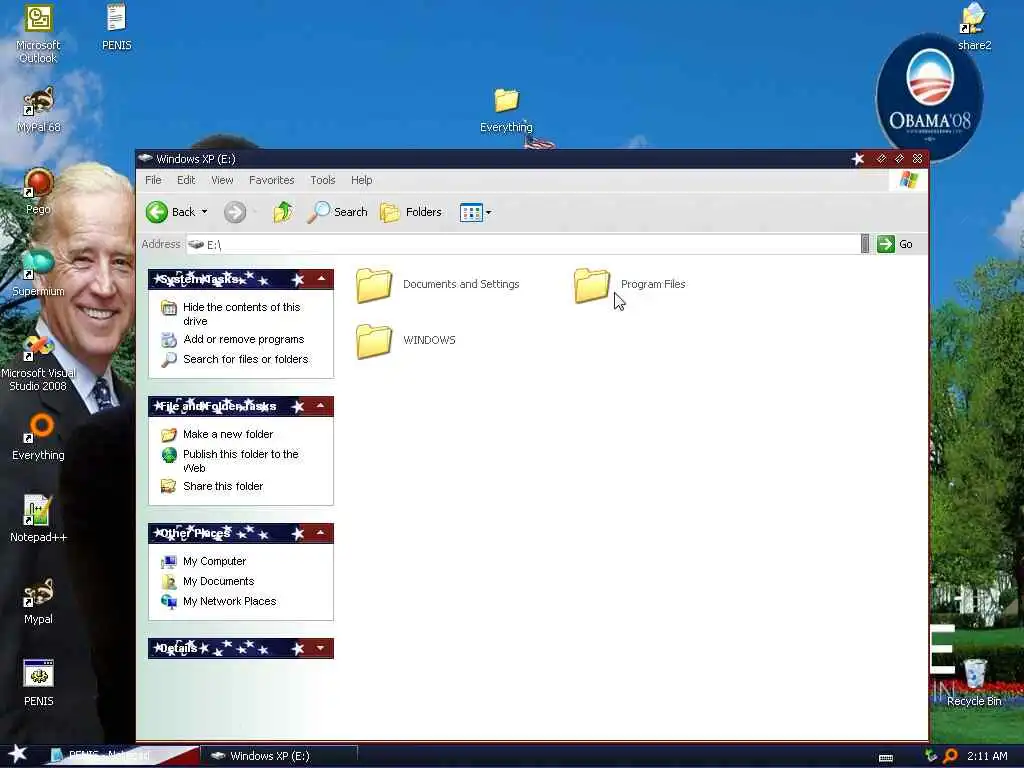
Task: Select the Program Files folder
Action: [630, 285]
